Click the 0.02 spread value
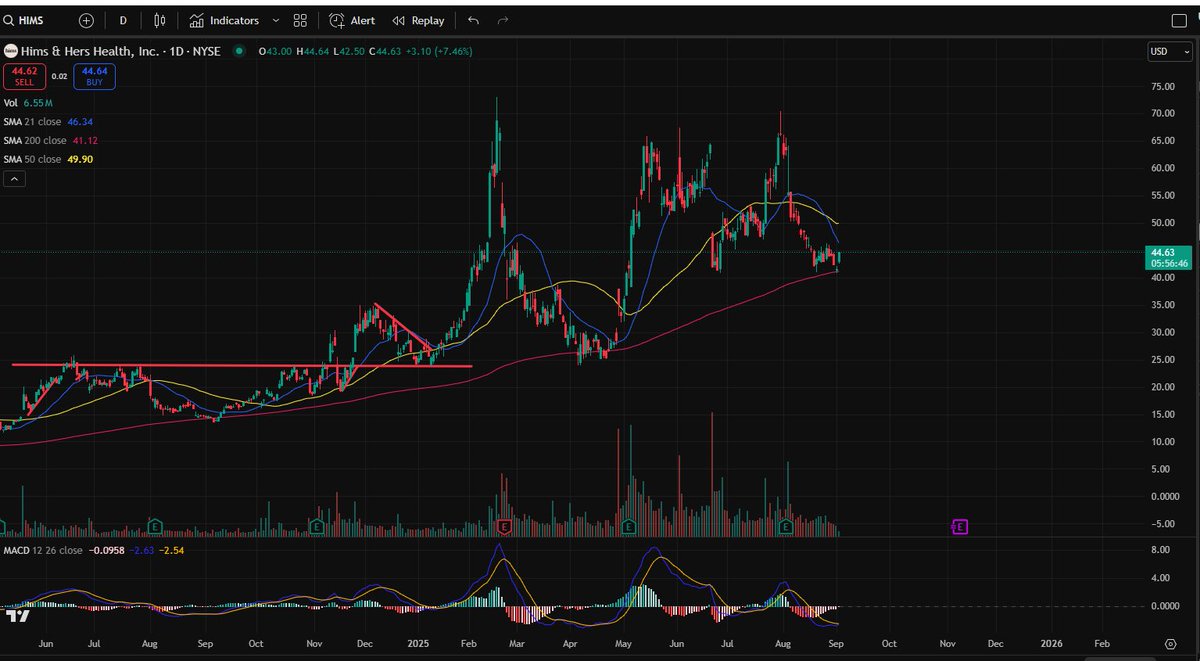Screen dimensions: 1200x661 coord(59,76)
